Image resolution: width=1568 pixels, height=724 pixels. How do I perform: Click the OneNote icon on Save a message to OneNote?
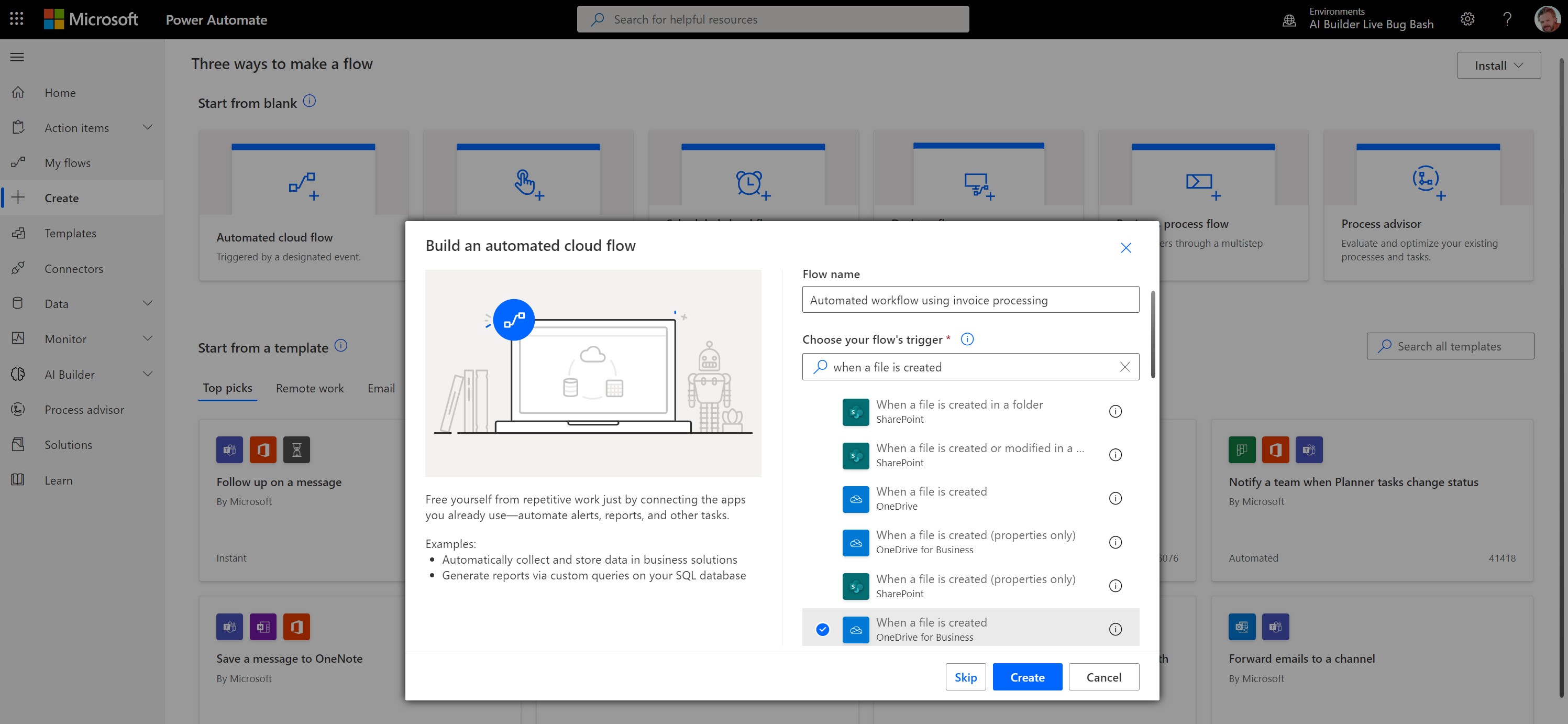pos(263,626)
